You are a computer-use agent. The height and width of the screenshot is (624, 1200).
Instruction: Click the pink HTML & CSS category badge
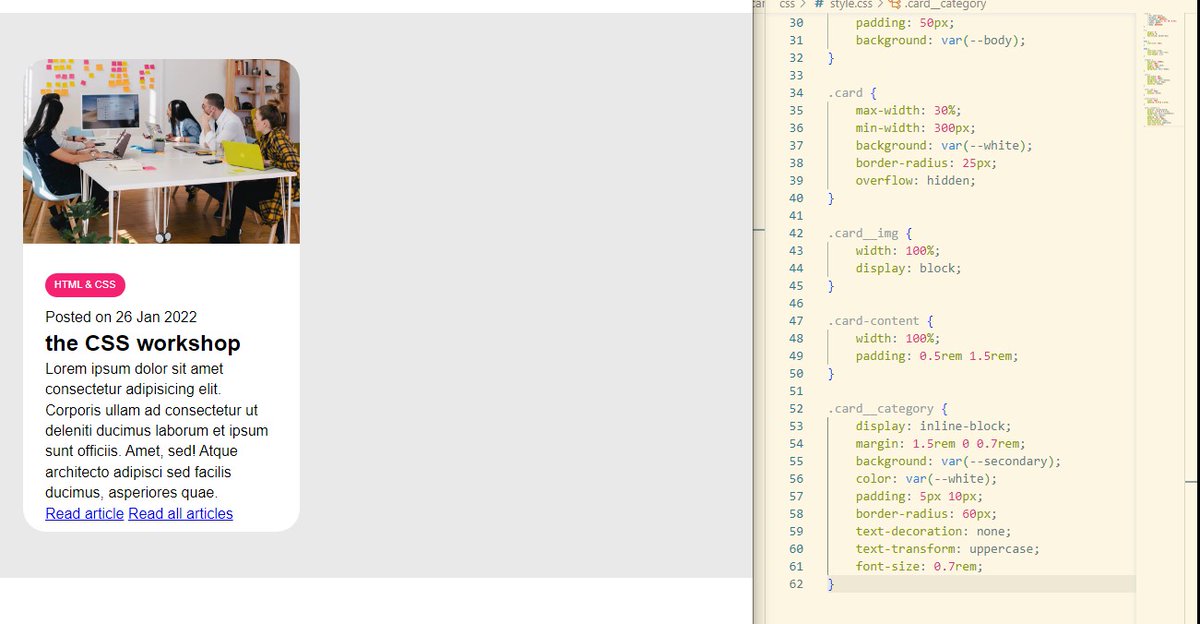click(85, 285)
